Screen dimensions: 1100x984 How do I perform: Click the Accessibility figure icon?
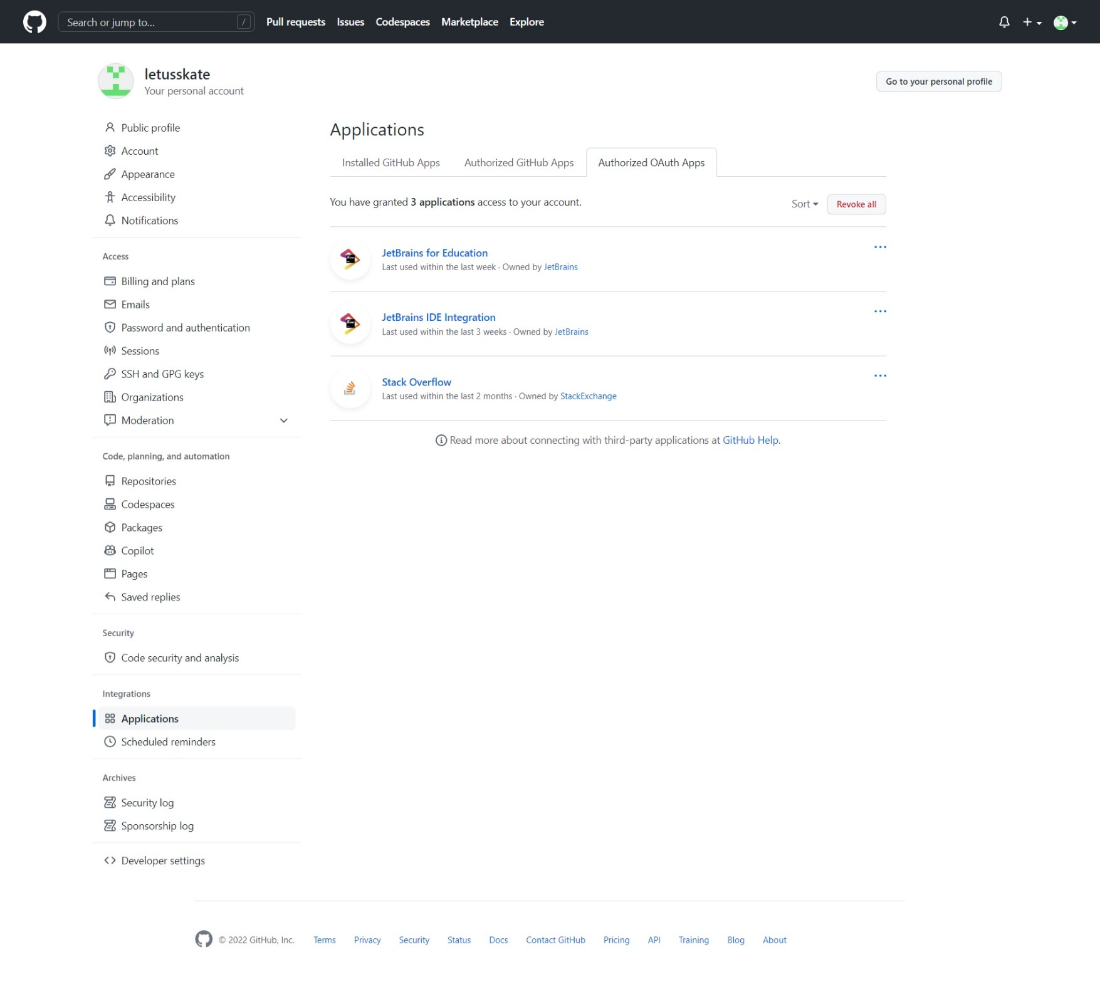click(109, 197)
